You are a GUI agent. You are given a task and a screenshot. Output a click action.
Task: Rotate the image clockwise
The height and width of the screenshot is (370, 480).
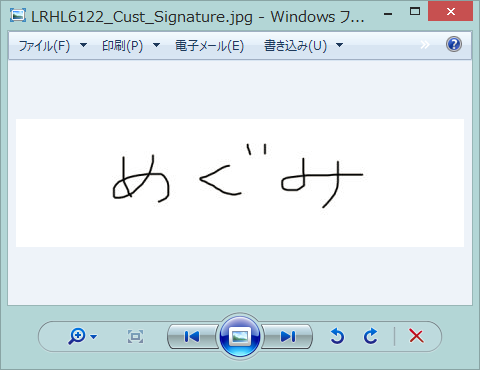[370, 336]
